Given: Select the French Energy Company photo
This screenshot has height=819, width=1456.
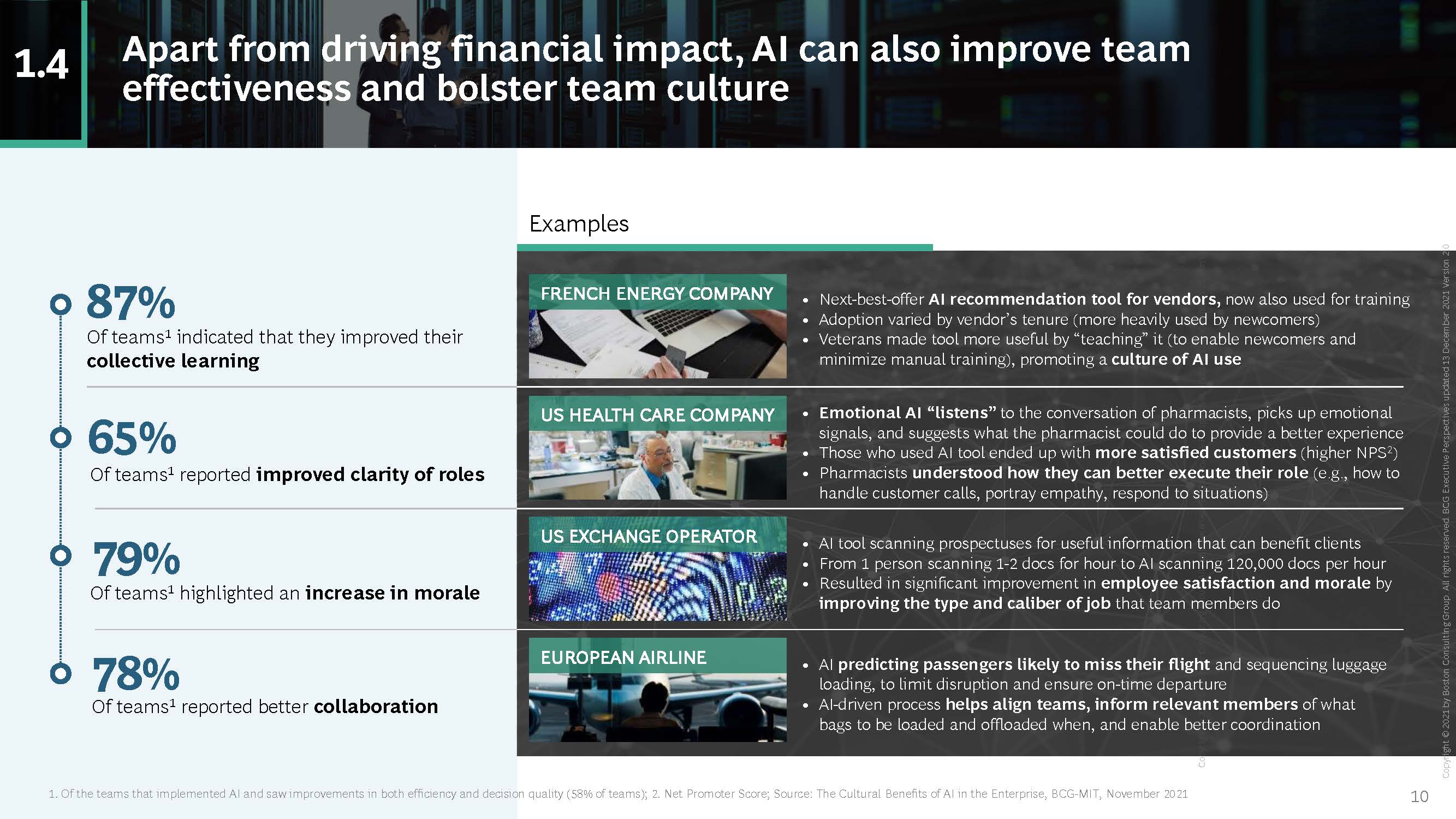Looking at the screenshot, I should pos(657,343).
